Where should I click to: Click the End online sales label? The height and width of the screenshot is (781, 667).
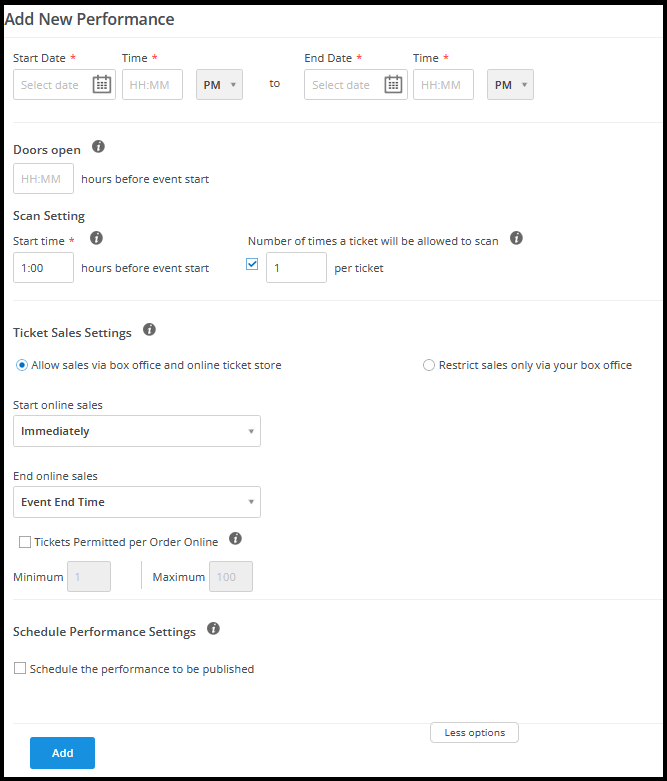[x=55, y=476]
